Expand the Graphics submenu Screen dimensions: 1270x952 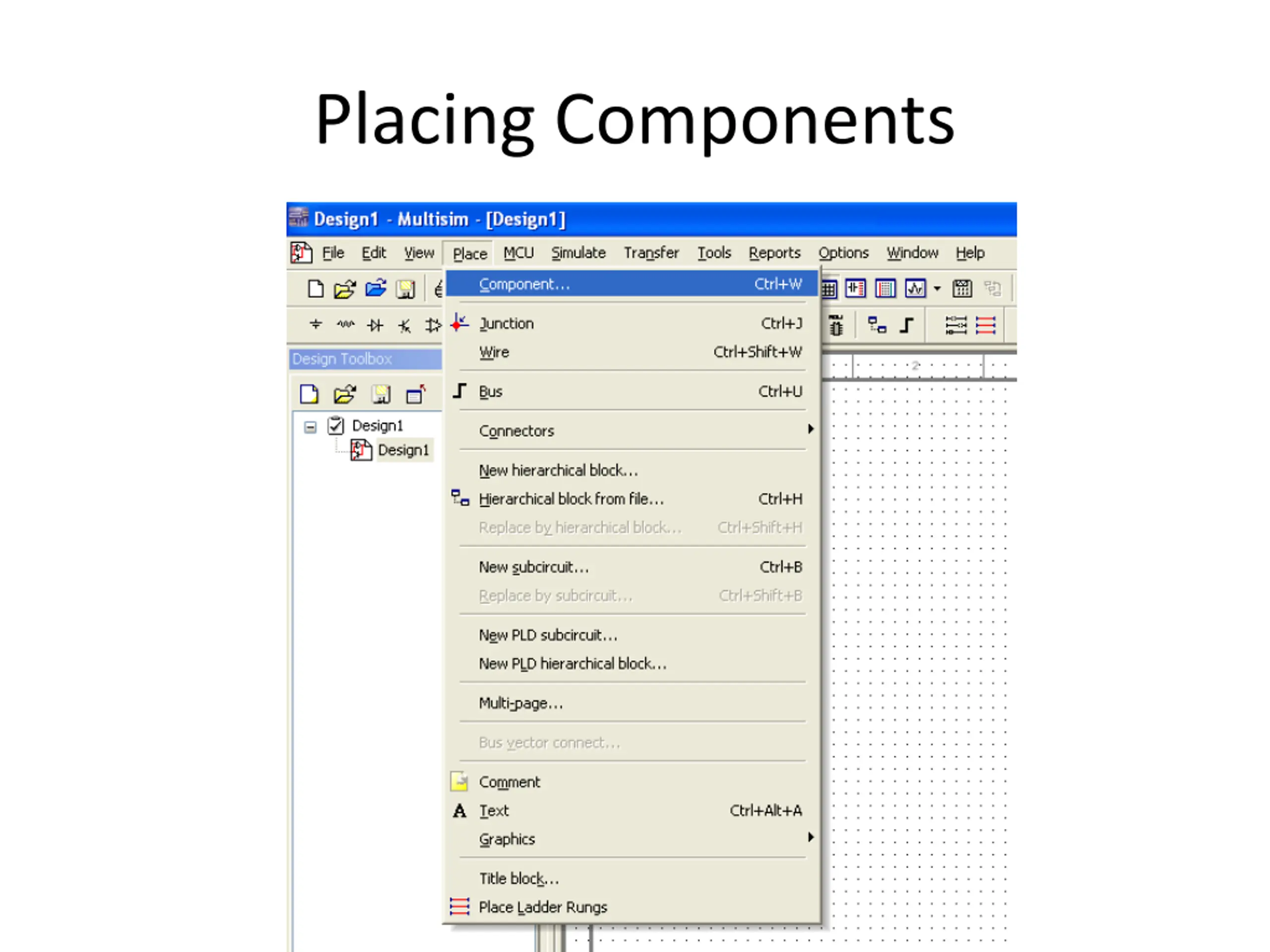click(632, 839)
